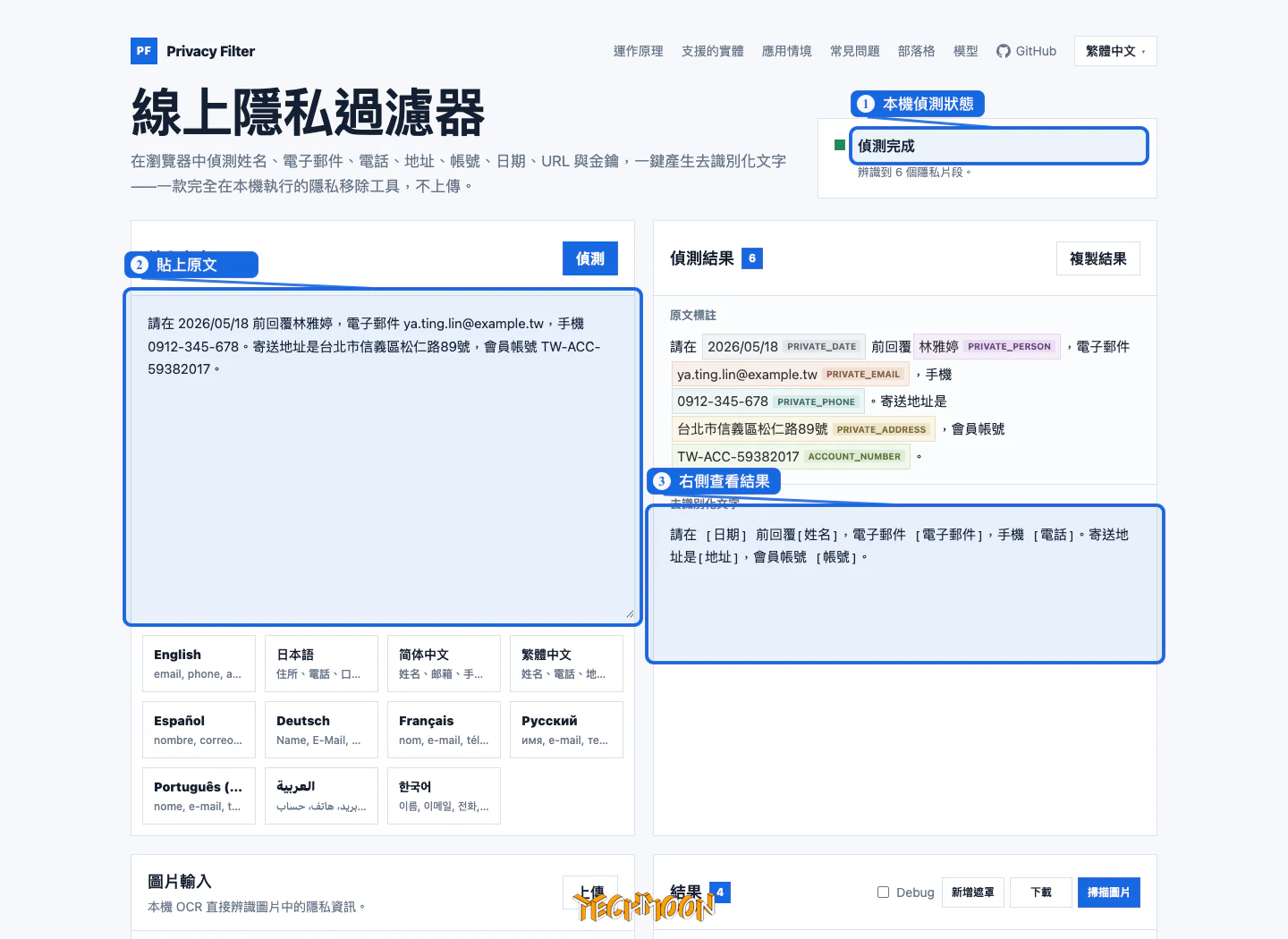1288x939 pixels.
Task: Click the Privacy Filter brand name
Action: coord(210,51)
